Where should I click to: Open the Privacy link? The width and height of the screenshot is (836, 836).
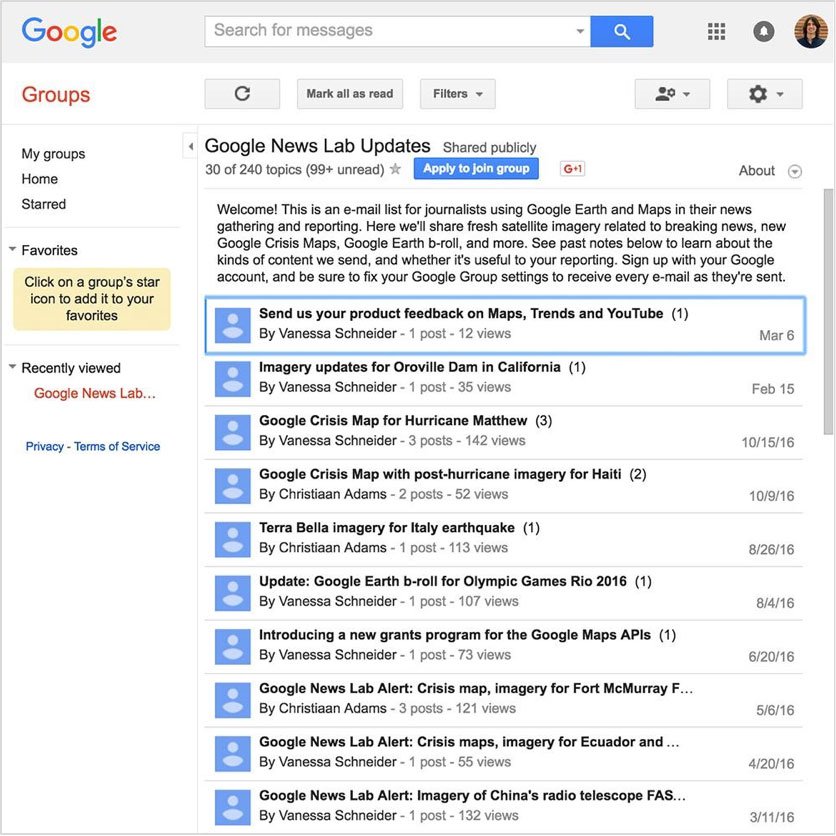(44, 447)
